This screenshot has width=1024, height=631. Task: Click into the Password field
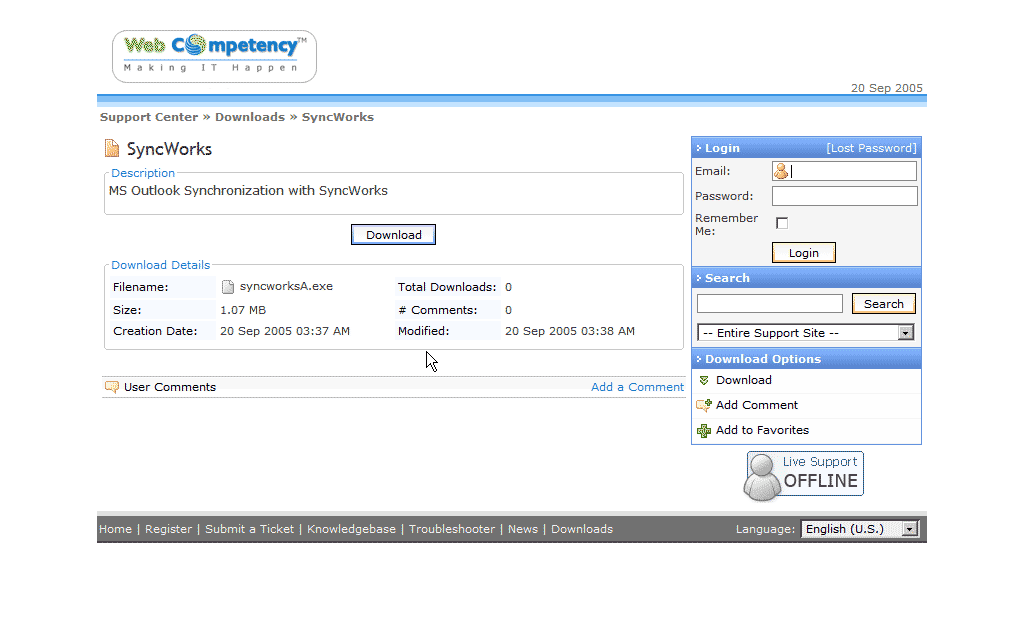tap(844, 196)
